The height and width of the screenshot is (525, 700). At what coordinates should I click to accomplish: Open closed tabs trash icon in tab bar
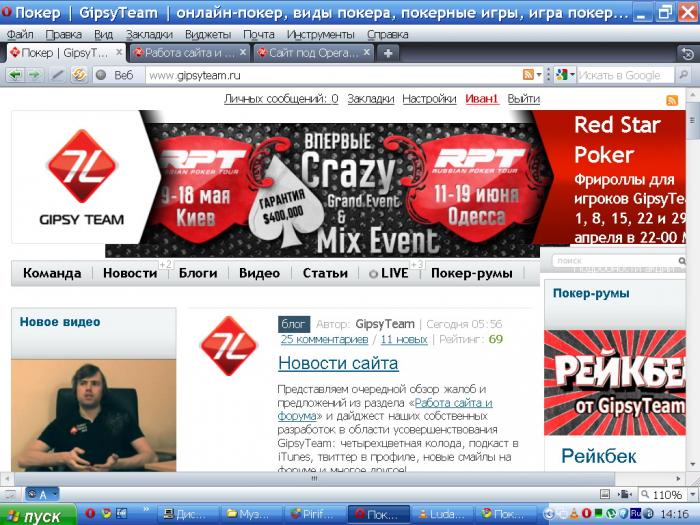pos(687,54)
